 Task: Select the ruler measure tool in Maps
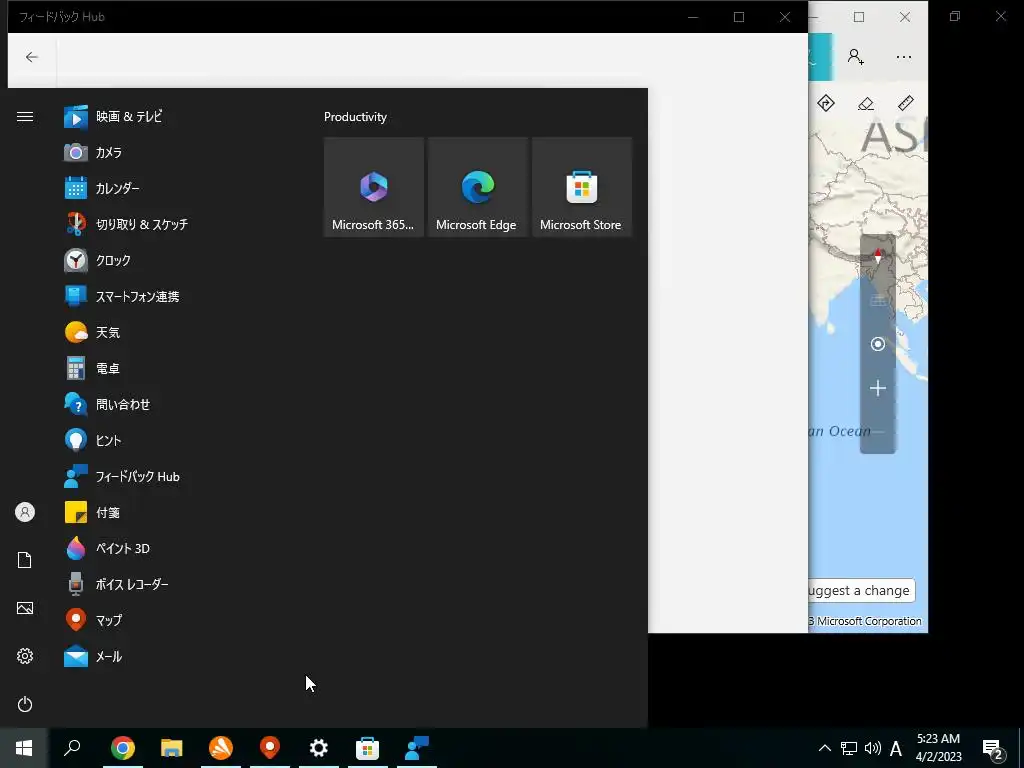pyautogui.click(x=906, y=103)
